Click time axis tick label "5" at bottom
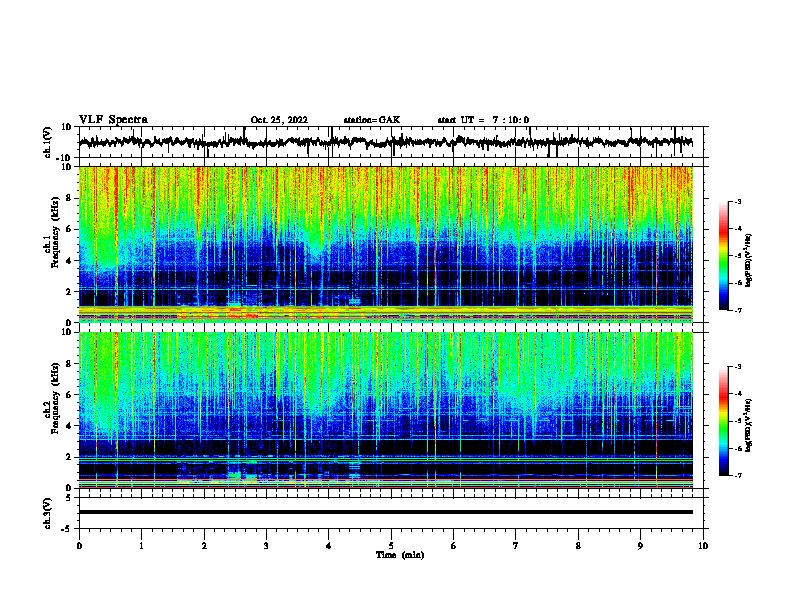Screen dimensions: 792x612 coord(391,546)
